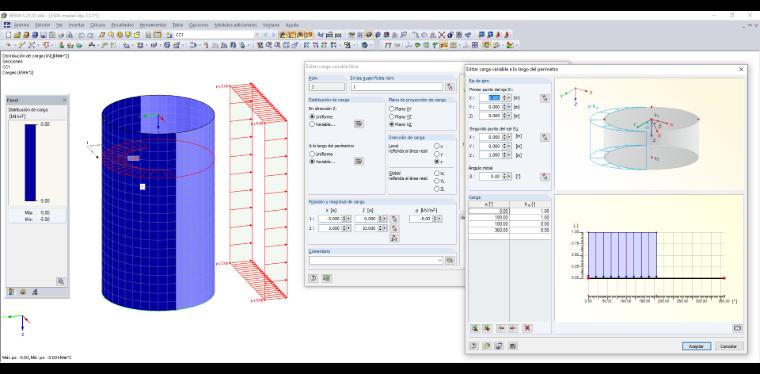
Task: Open the Herramientas menu
Action: (153, 25)
